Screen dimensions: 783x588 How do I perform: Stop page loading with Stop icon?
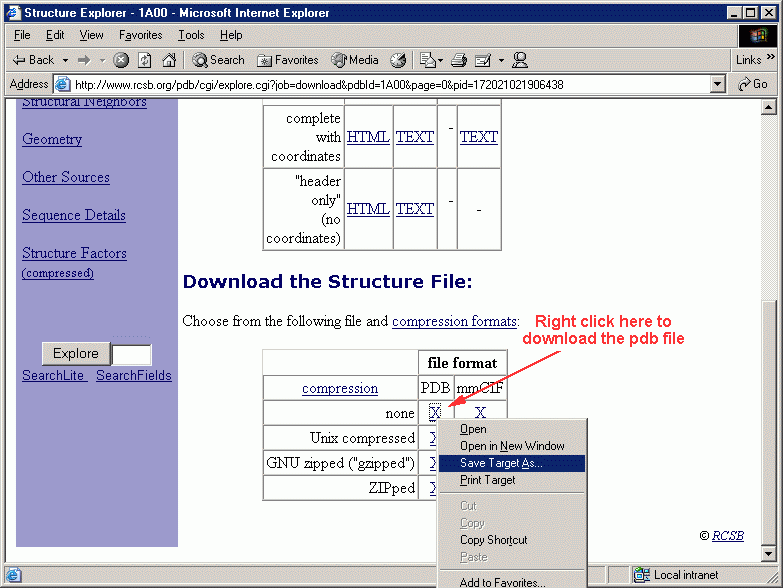click(x=121, y=60)
